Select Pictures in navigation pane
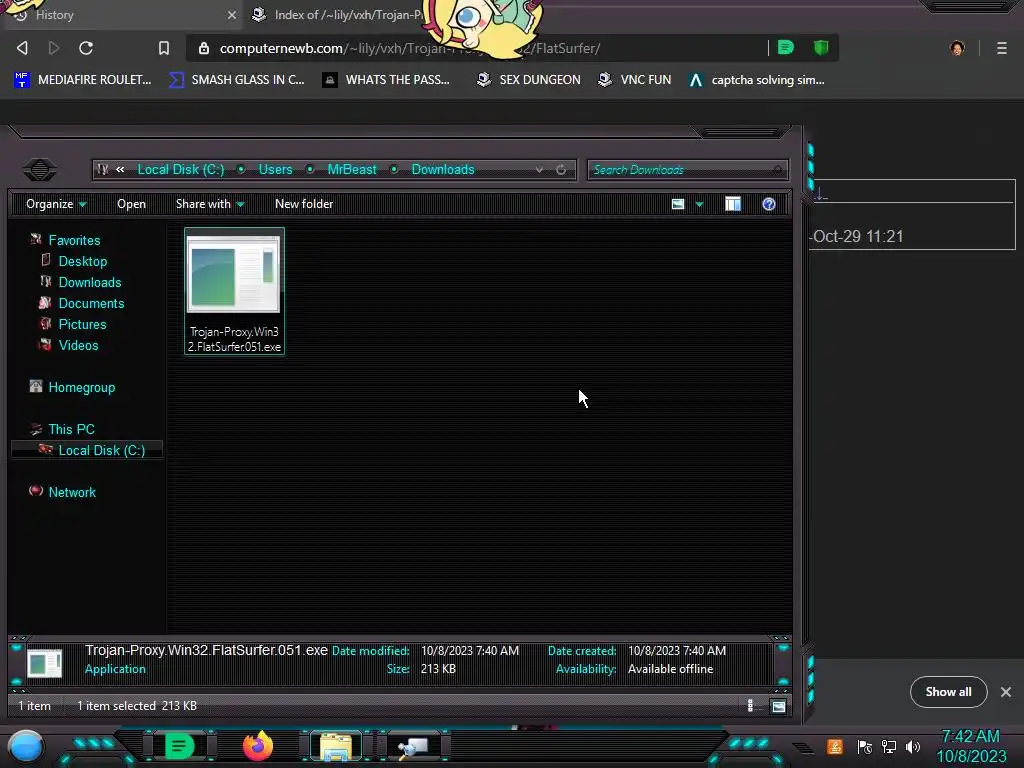 [82, 324]
